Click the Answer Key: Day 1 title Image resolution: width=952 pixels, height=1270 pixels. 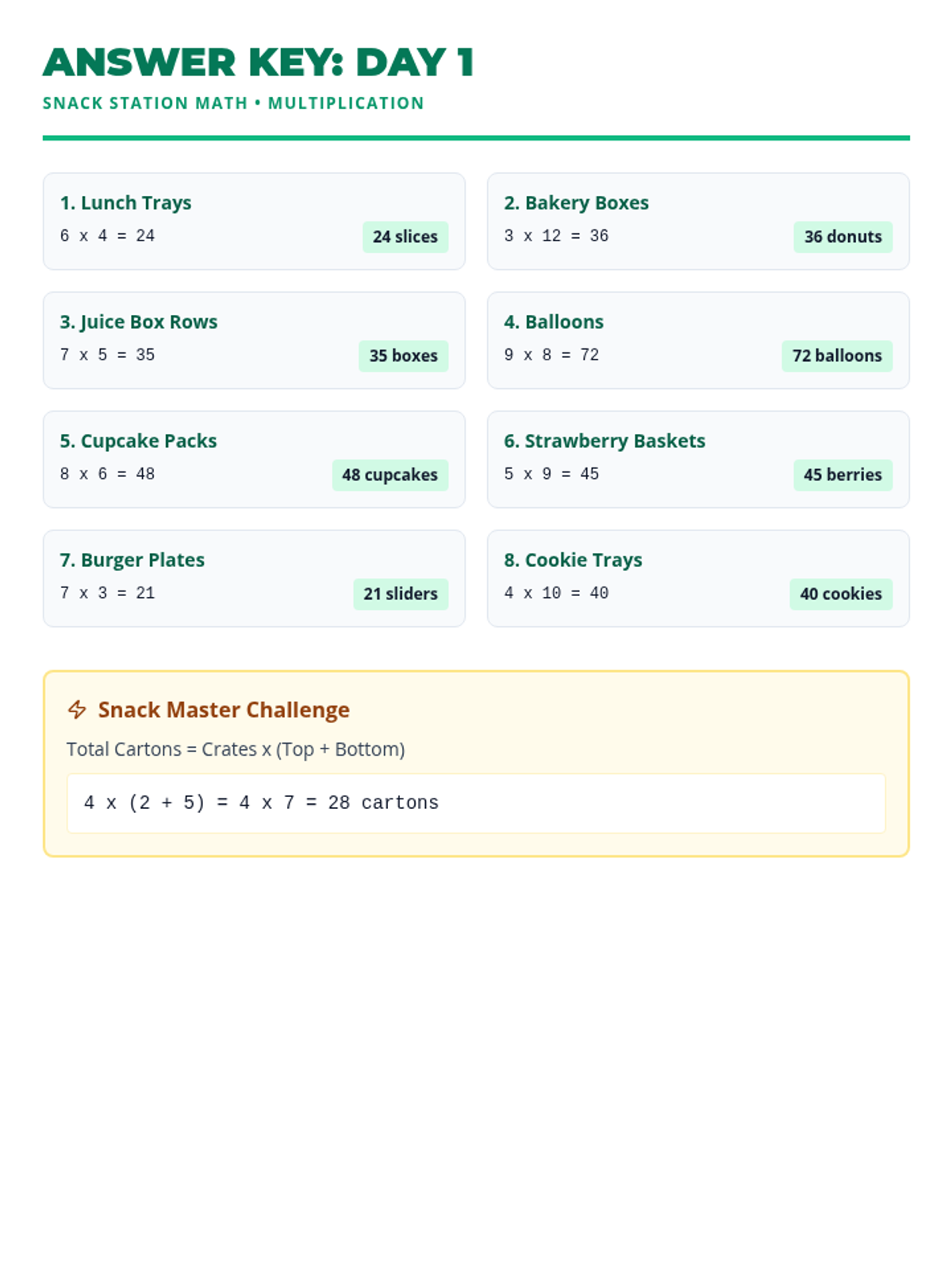[259, 63]
